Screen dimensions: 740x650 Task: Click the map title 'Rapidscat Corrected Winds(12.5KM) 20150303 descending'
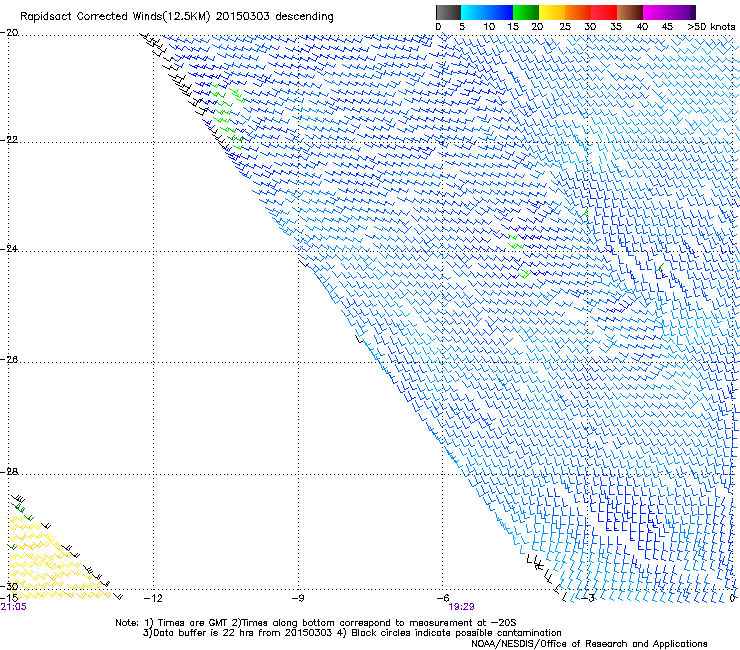coord(177,17)
